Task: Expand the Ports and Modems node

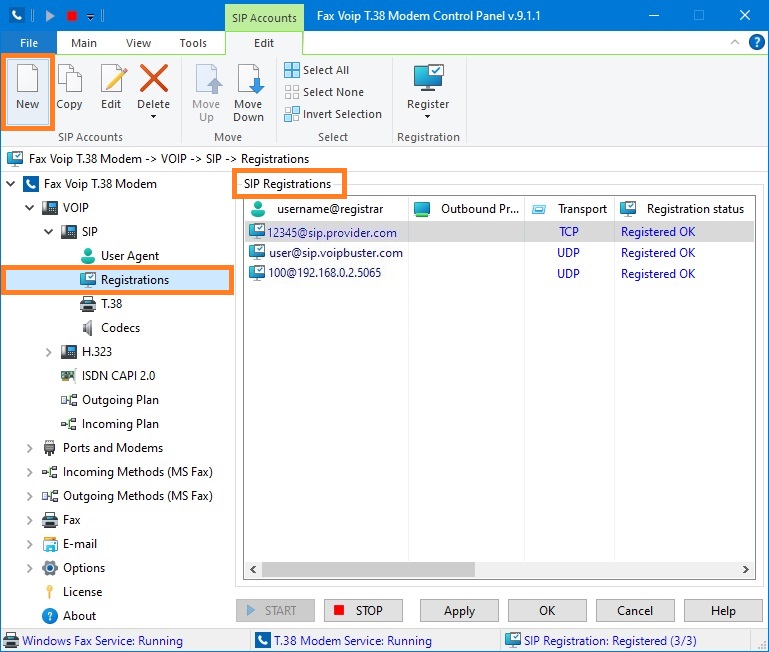Action: (29, 448)
